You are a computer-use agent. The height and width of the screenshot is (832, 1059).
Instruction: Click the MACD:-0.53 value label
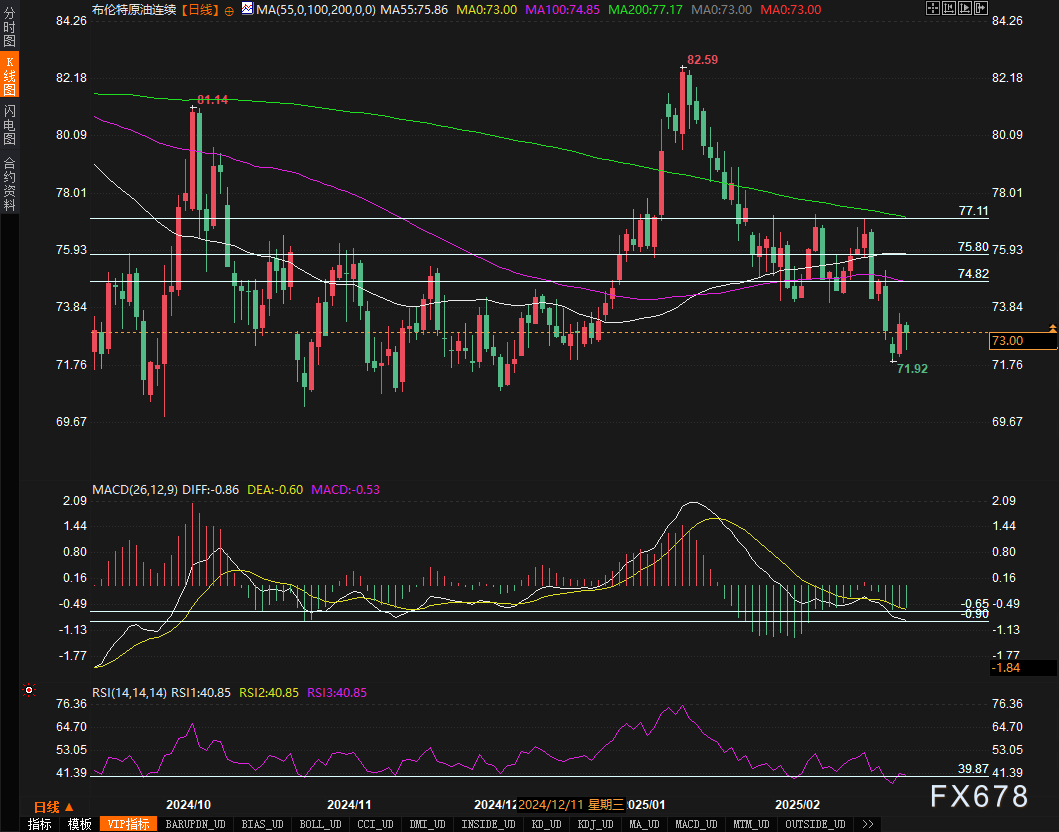[345, 490]
